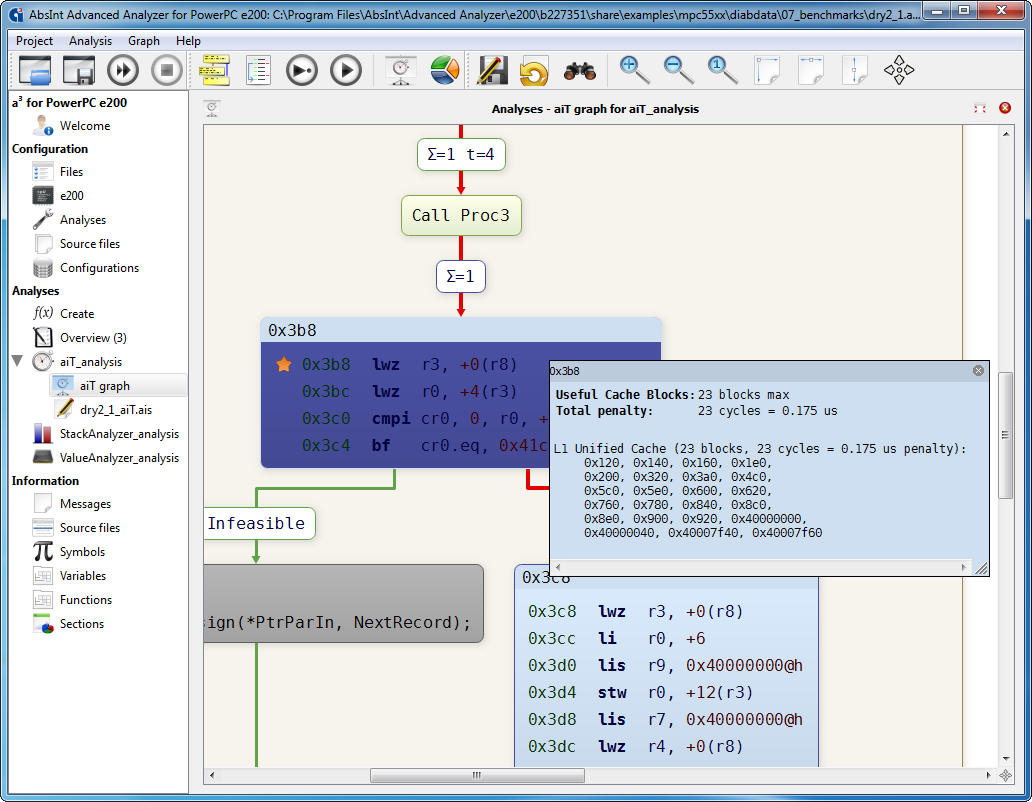The height and width of the screenshot is (802, 1032).
Task: Click the Σ=1 node below Call Proc3
Action: 461,276
